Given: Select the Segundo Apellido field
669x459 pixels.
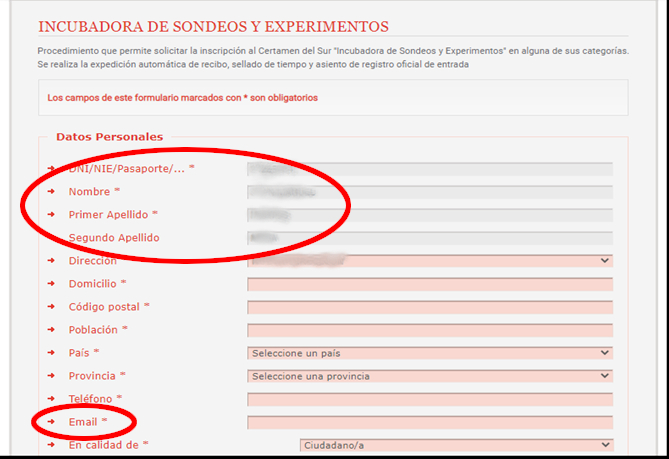Looking at the screenshot, I should pyautogui.click(x=429, y=238).
